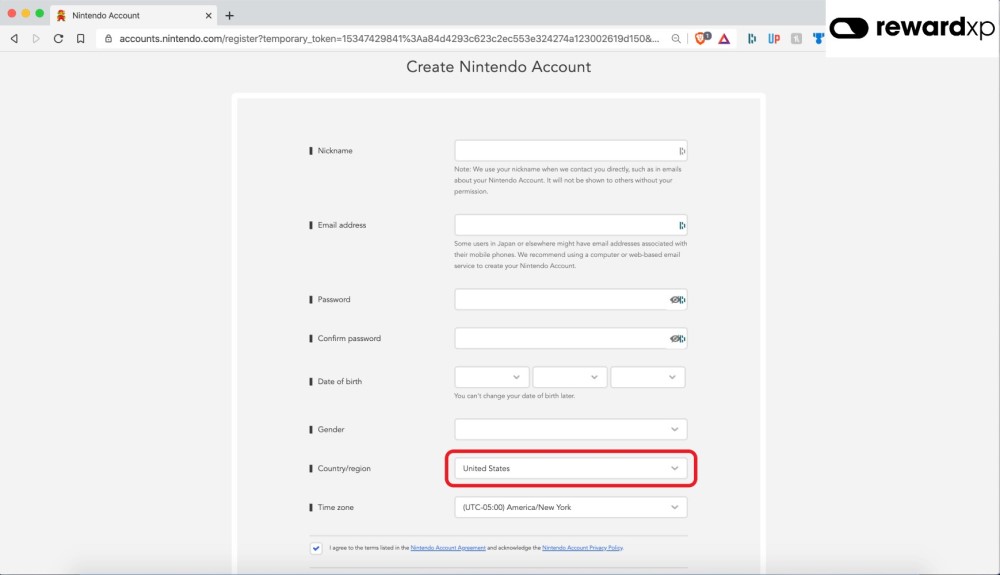Open the first Date of birth dropdown

tap(492, 377)
